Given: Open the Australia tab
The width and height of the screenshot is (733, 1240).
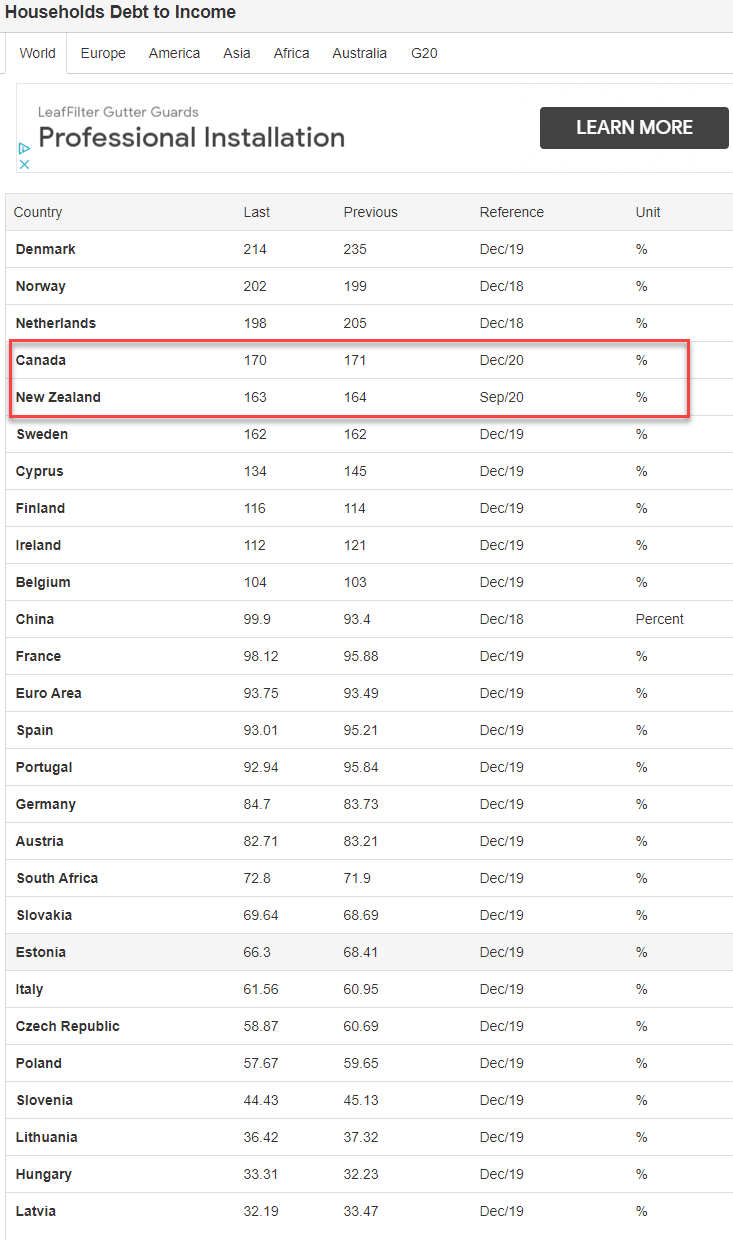Looking at the screenshot, I should 360,53.
